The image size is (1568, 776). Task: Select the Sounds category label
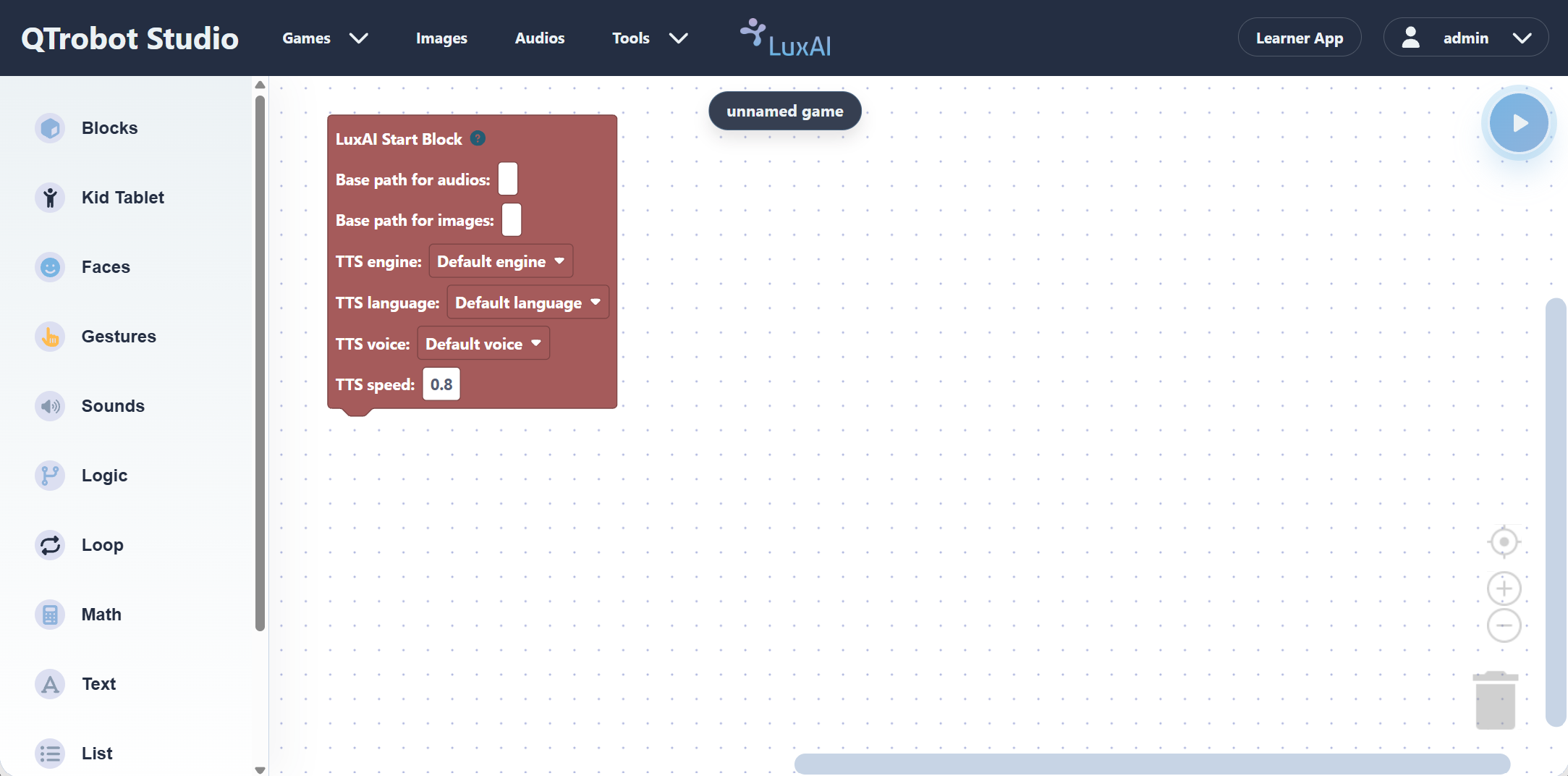click(113, 406)
